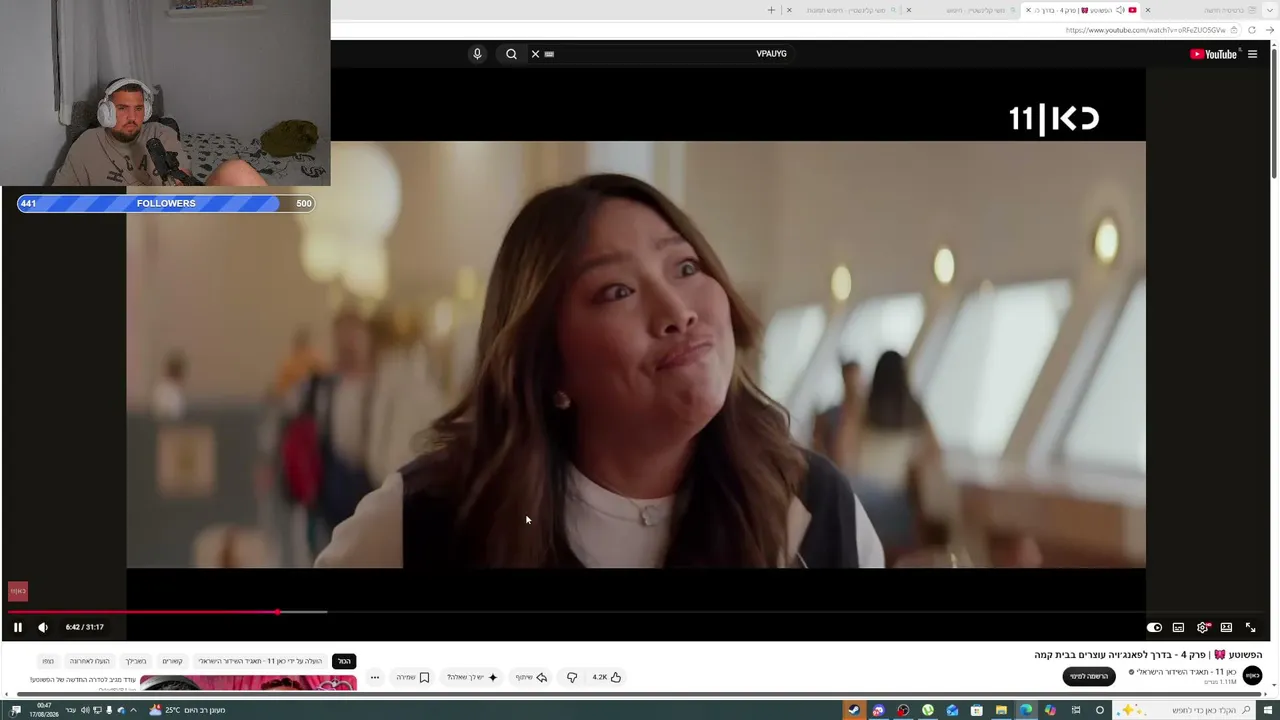Open the pink recommended video thumbnail
This screenshot has width=1280, height=720.
click(248, 683)
